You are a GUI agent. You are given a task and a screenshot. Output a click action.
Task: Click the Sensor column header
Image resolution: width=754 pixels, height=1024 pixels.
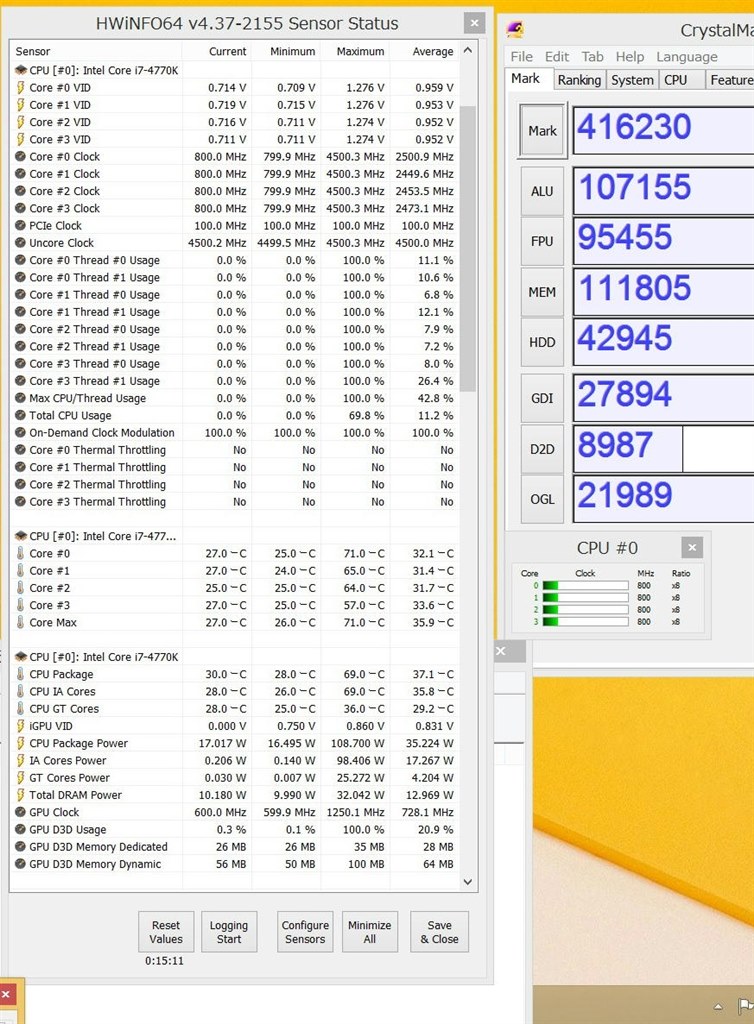coord(96,51)
